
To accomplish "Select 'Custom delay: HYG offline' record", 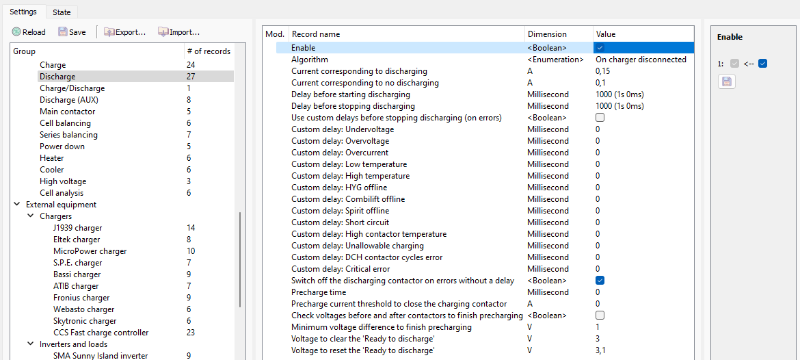I will pyautogui.click(x=339, y=187).
